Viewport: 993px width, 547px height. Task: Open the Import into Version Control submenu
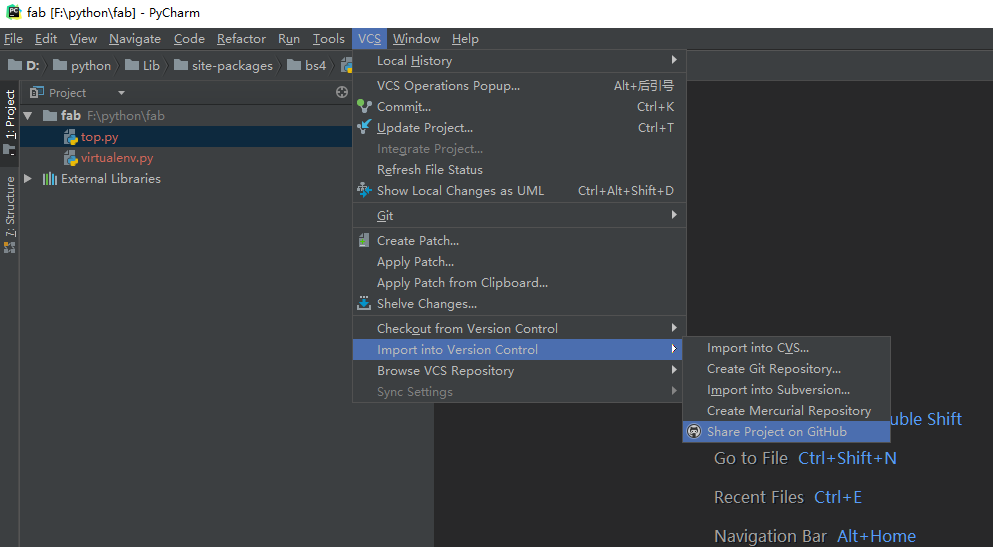click(x=517, y=349)
